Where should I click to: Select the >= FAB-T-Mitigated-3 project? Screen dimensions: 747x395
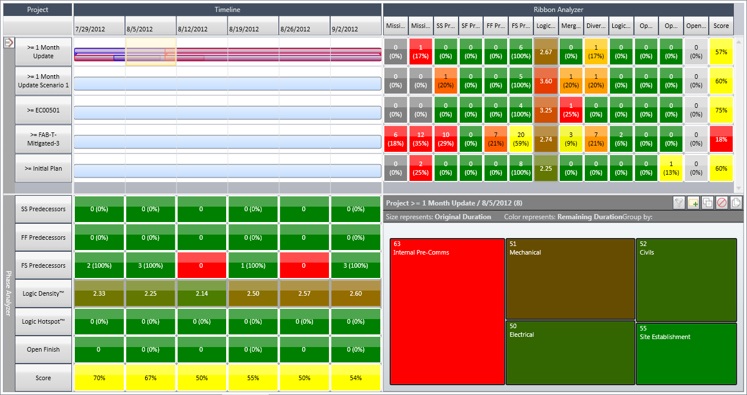[x=43, y=139]
